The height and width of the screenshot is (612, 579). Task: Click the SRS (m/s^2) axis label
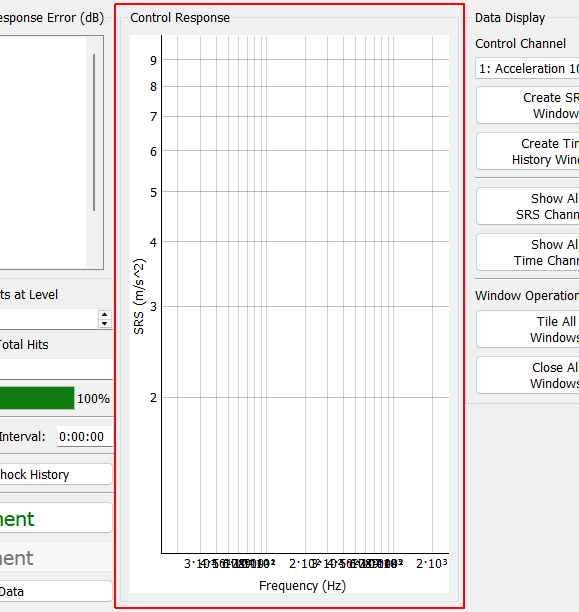click(x=139, y=296)
